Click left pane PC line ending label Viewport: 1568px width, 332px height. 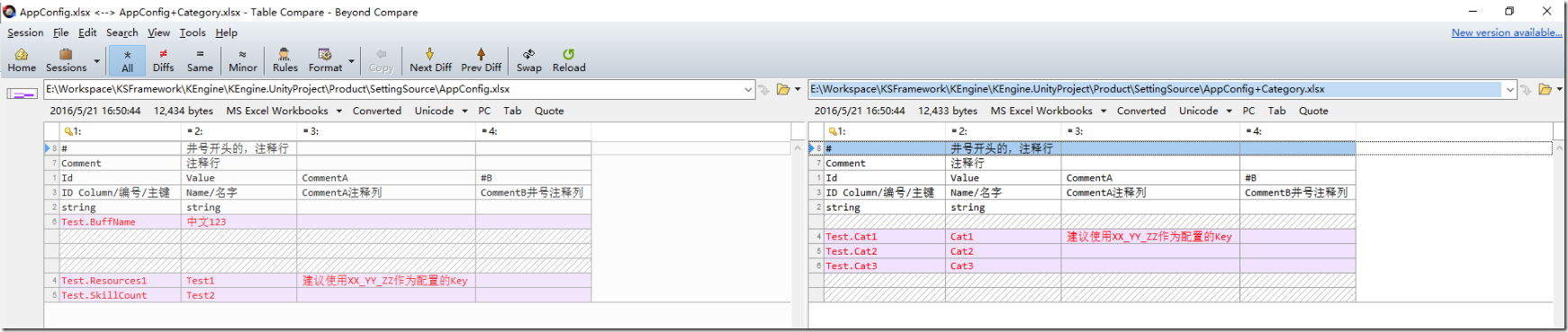(x=484, y=111)
